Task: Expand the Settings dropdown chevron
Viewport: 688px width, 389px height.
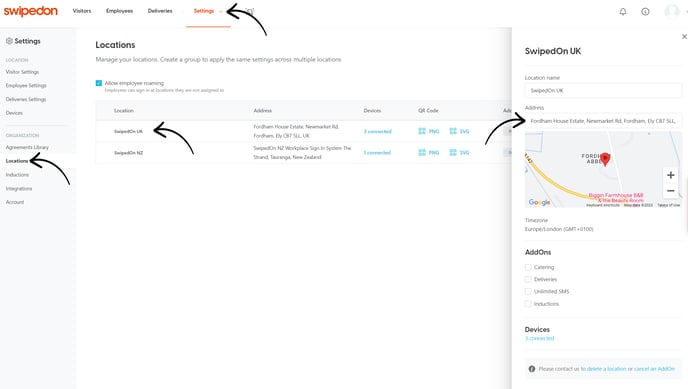Action: [x=221, y=11]
